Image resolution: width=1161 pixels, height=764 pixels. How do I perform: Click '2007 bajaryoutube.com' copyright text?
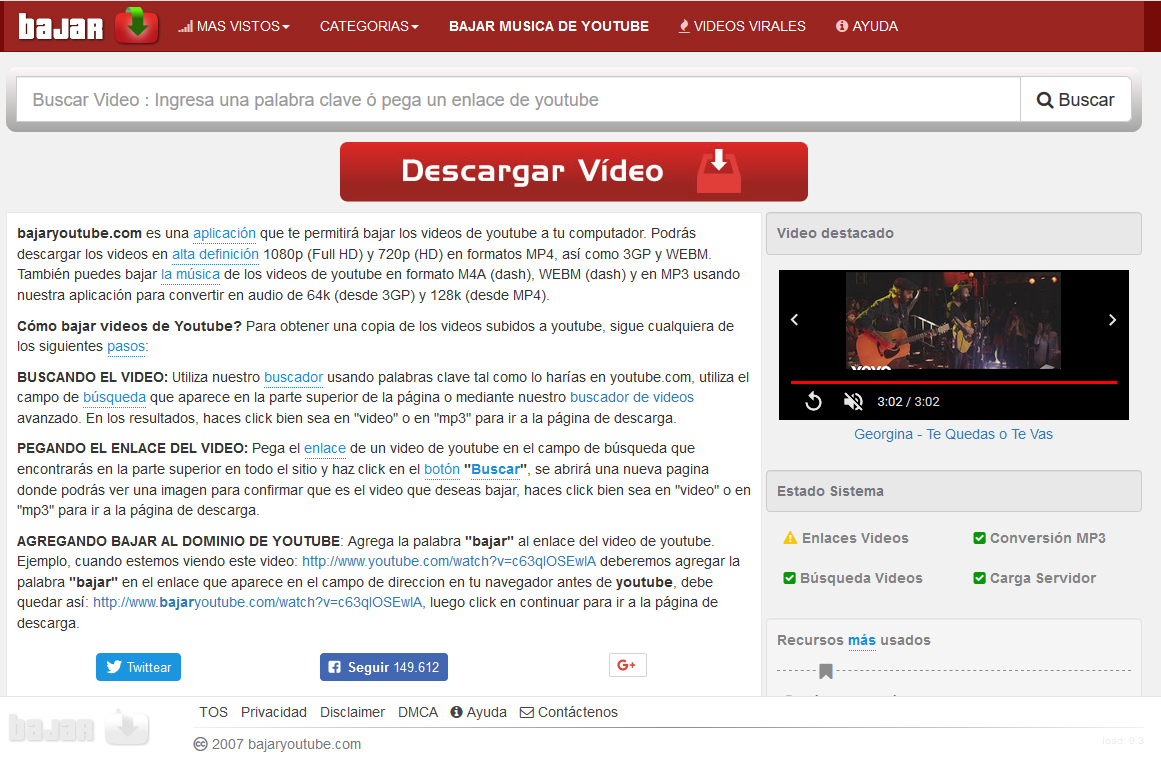click(x=286, y=744)
